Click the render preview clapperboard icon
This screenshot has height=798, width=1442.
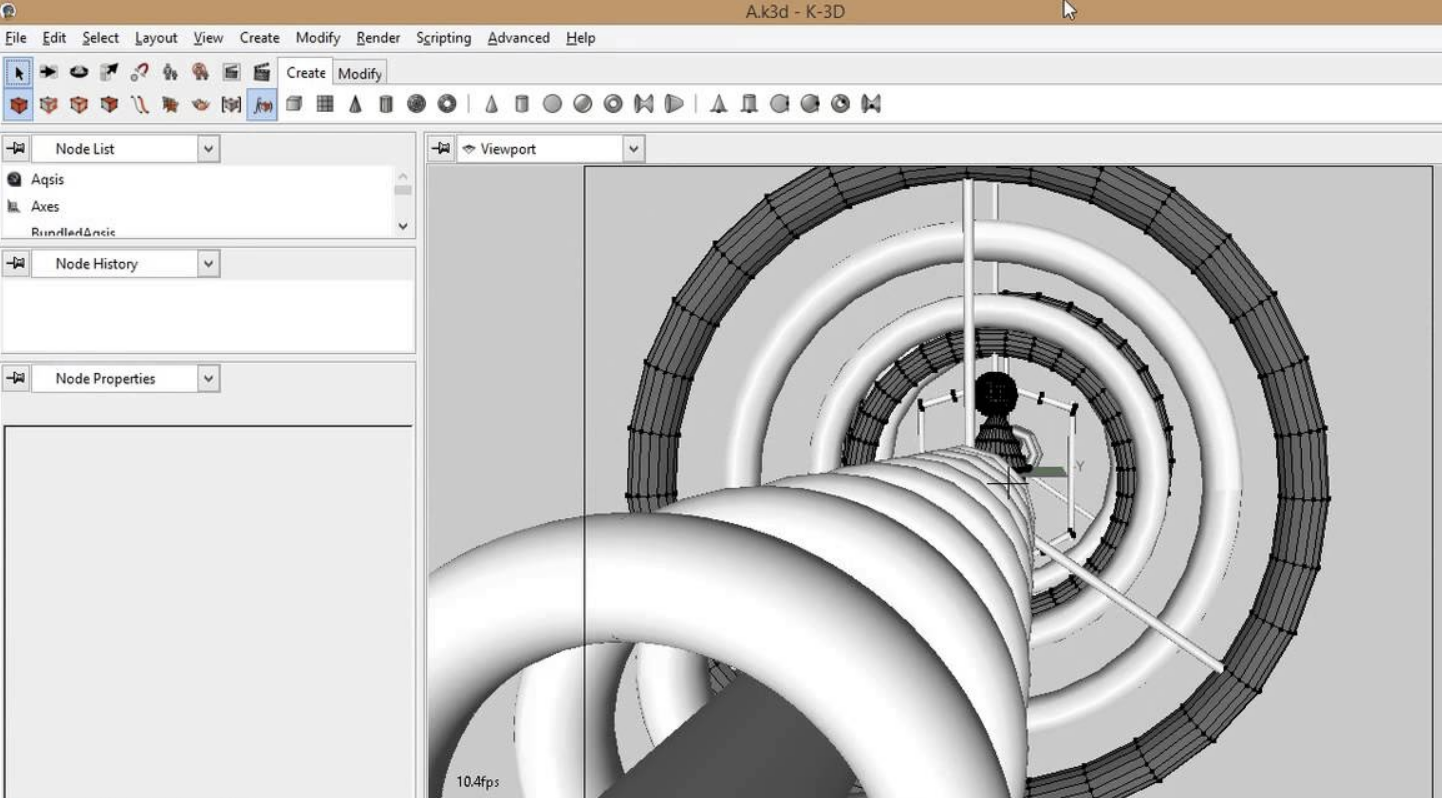[231, 72]
